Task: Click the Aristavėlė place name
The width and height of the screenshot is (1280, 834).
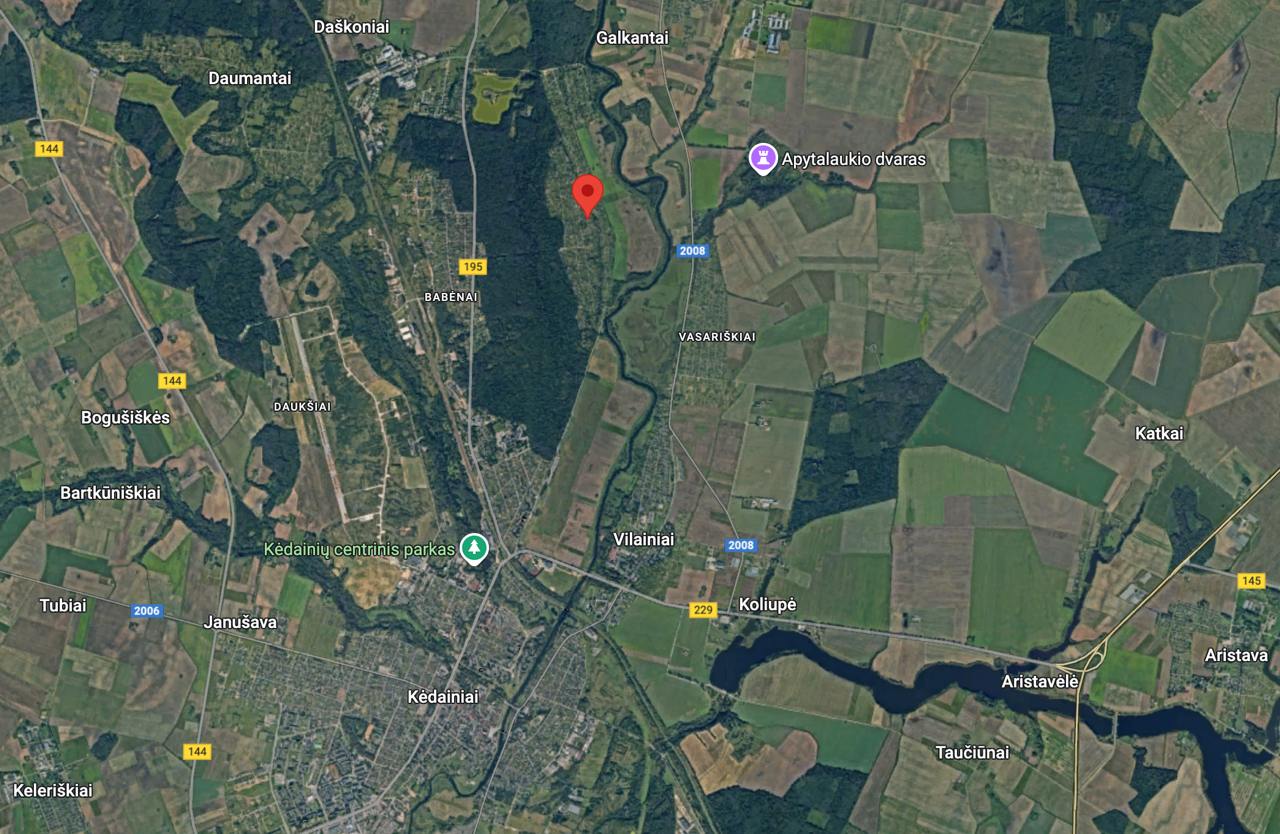Action: pos(1040,681)
